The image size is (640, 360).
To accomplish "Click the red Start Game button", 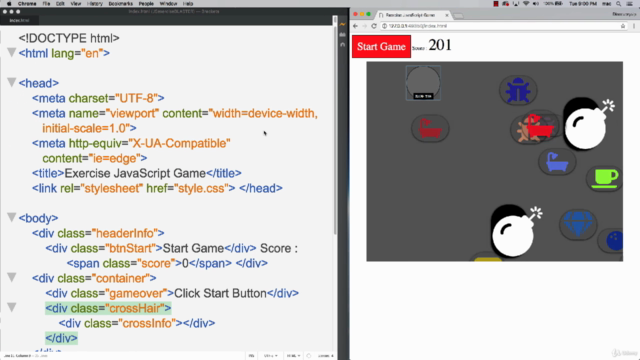I will point(381,47).
